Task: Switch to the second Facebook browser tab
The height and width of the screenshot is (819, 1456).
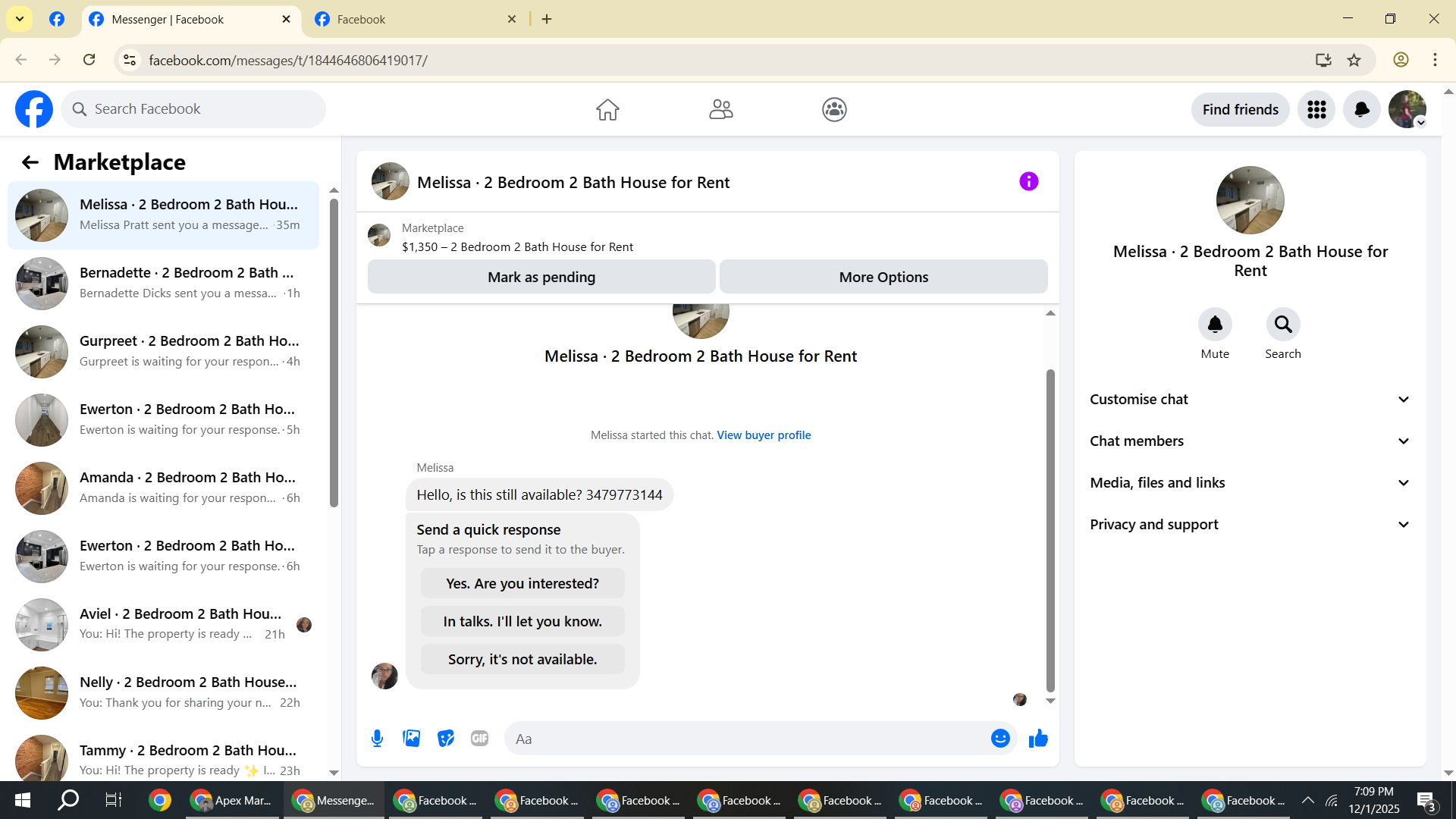Action: click(x=416, y=20)
